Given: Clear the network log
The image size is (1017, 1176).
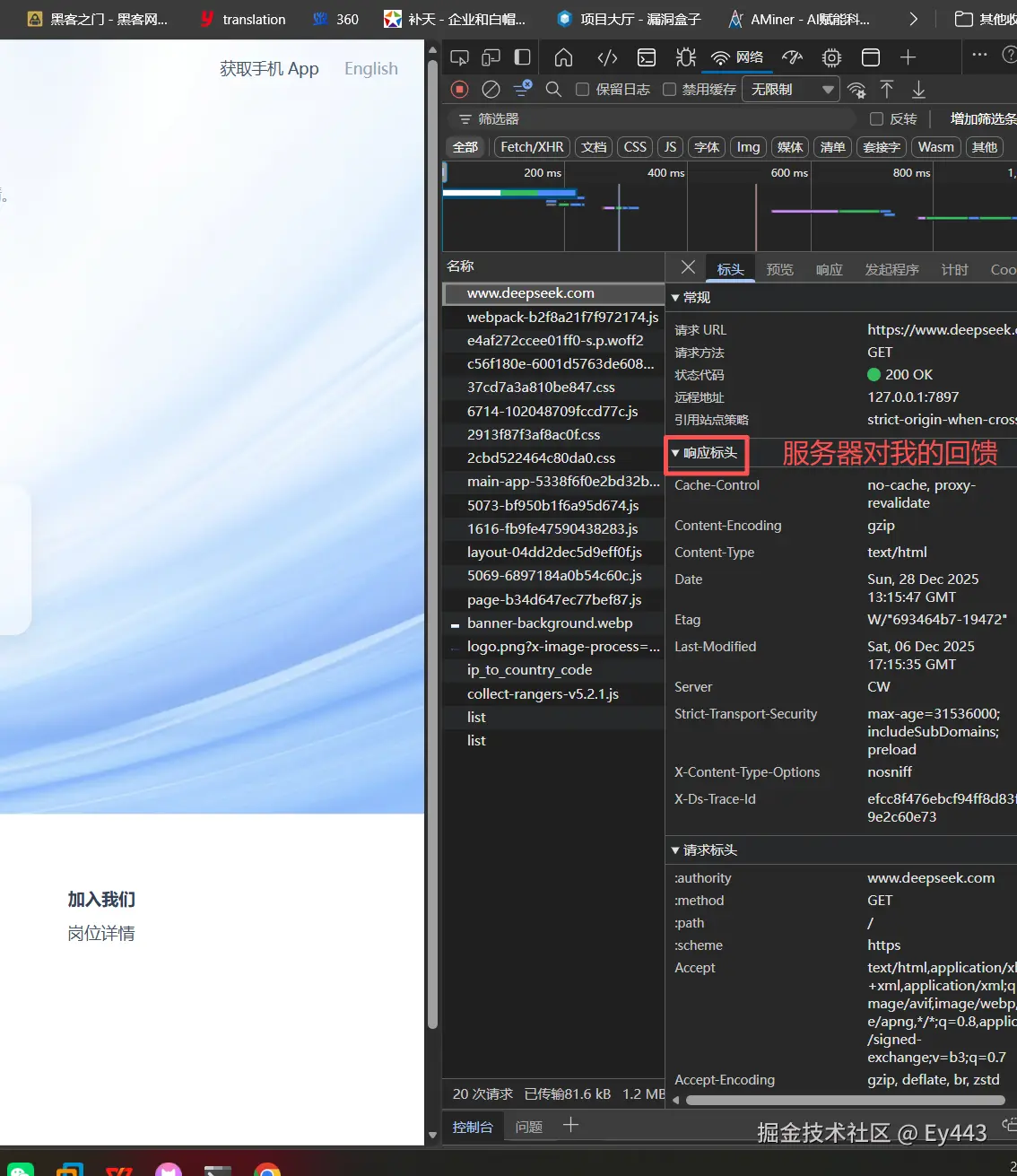Looking at the screenshot, I should (491, 89).
